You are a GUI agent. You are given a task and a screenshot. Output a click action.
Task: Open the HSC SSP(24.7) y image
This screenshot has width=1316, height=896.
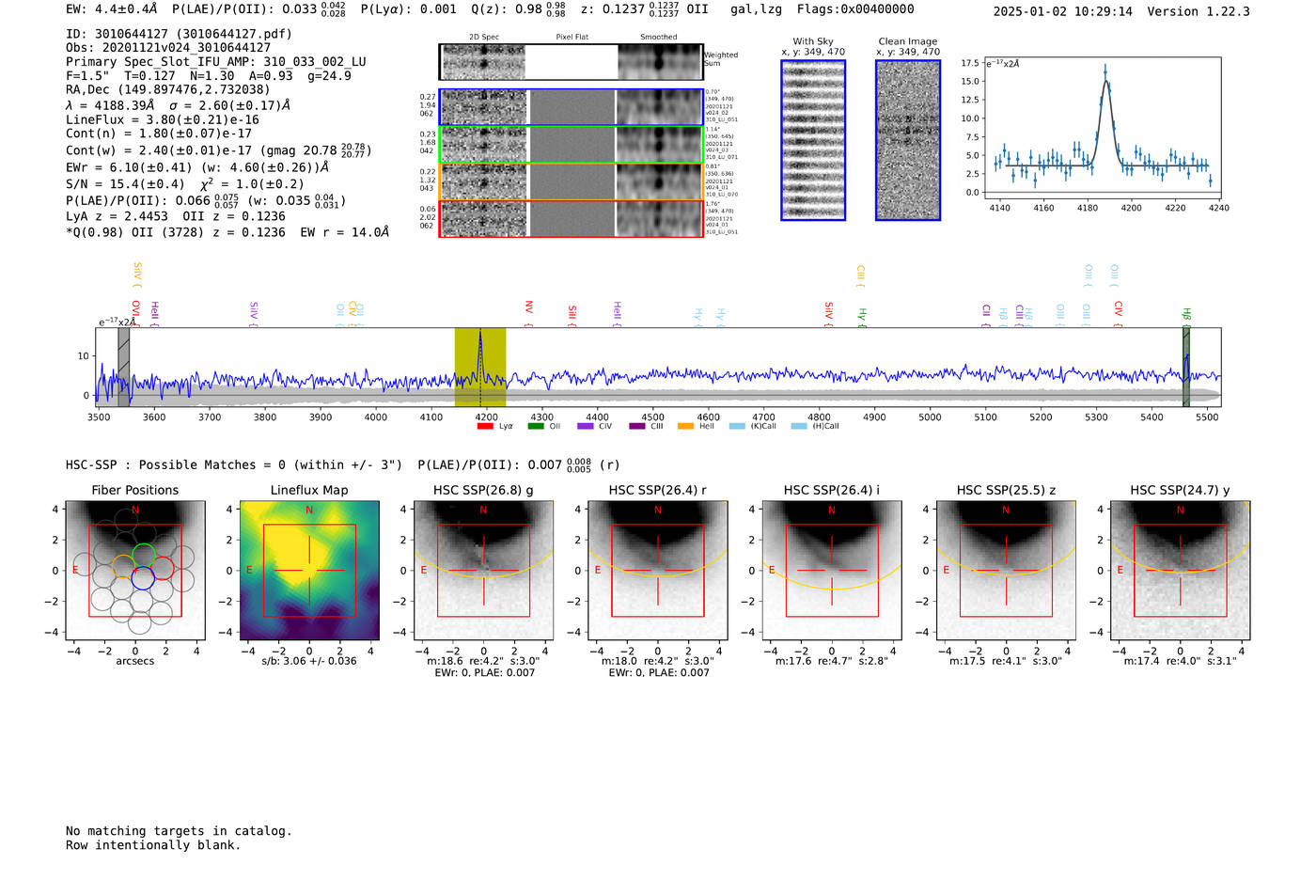(x=1181, y=570)
